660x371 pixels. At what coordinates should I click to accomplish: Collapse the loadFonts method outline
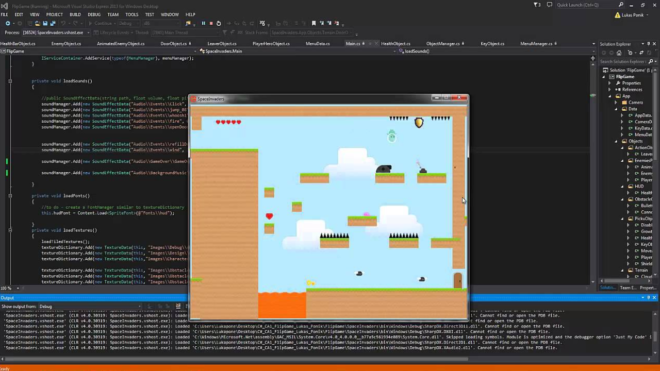pyautogui.click(x=10, y=196)
